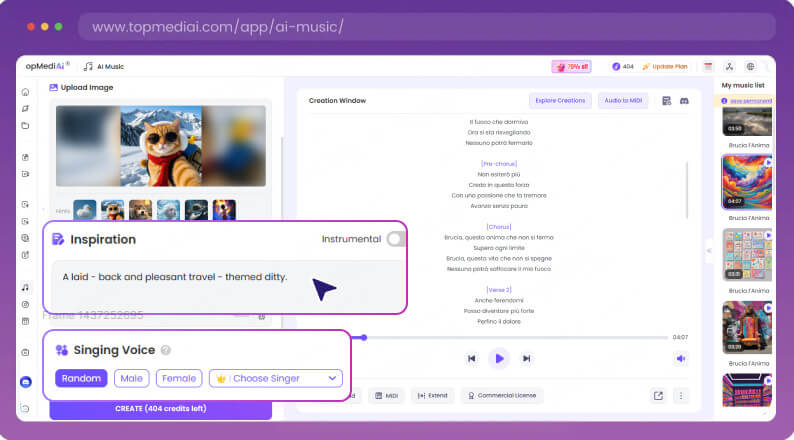Viewport: 794px width, 440px height.
Task: Click the Update Plan link
Action: click(669, 66)
